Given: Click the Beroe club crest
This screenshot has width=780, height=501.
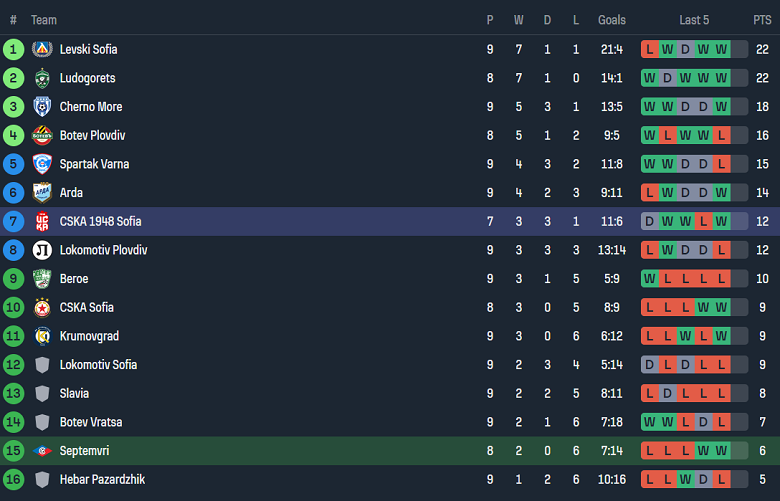Looking at the screenshot, I should (x=42, y=279).
